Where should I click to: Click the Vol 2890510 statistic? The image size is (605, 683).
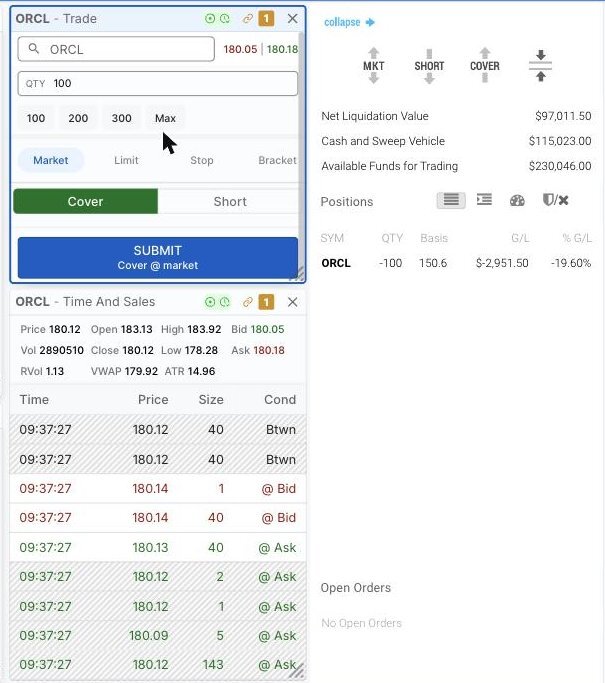(x=52, y=350)
